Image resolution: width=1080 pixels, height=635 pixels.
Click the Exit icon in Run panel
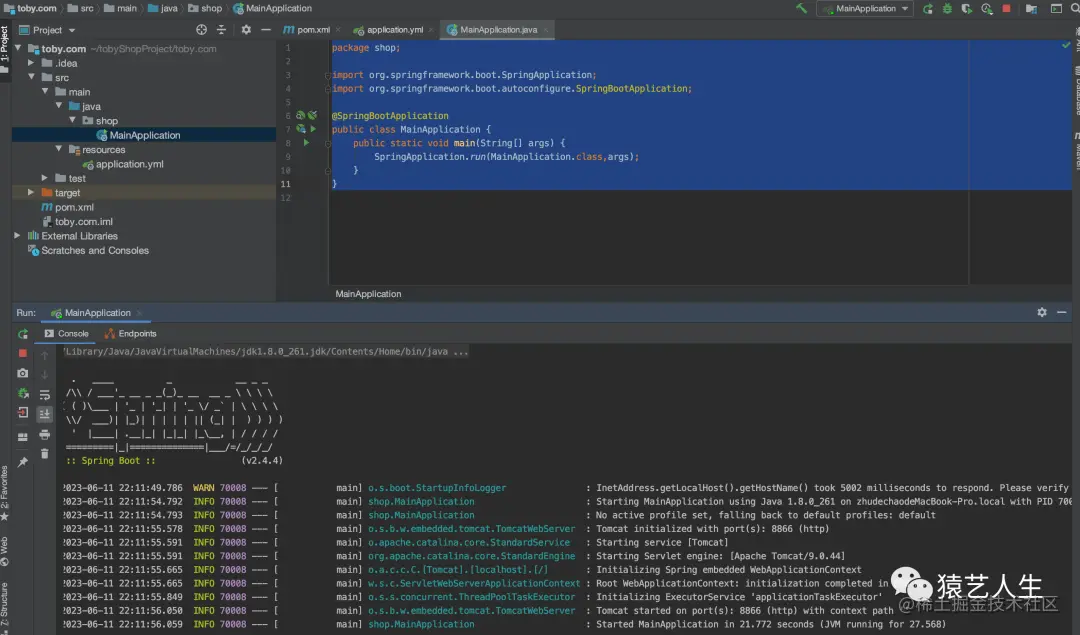(23, 413)
